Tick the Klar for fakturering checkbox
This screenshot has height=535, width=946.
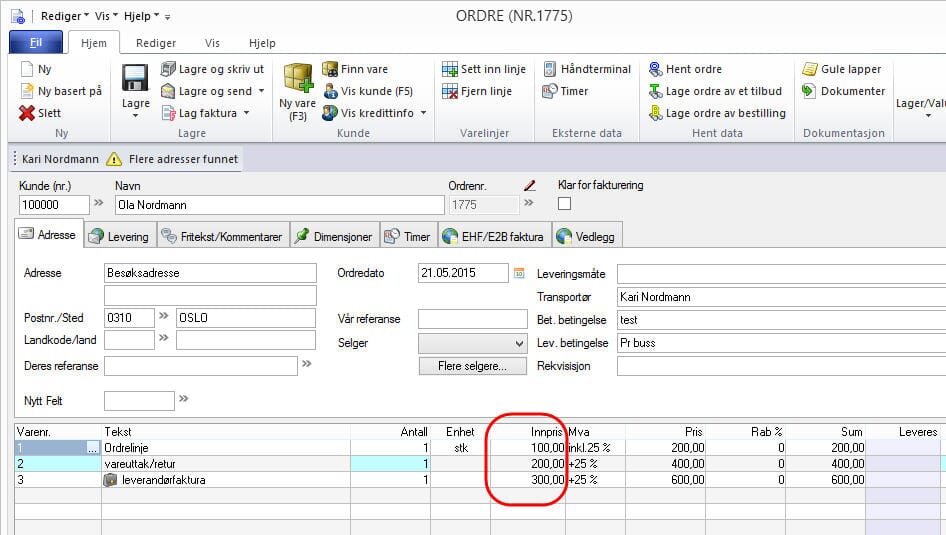[564, 204]
